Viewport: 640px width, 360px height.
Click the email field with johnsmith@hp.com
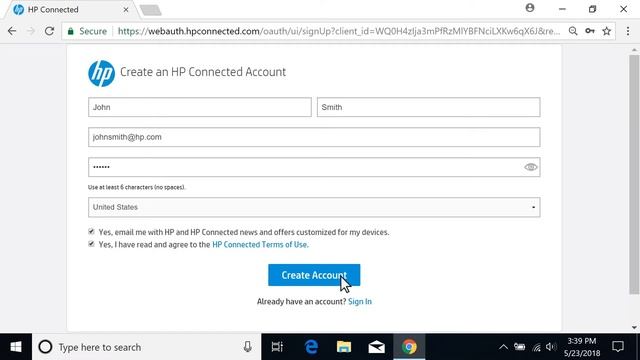coord(314,137)
